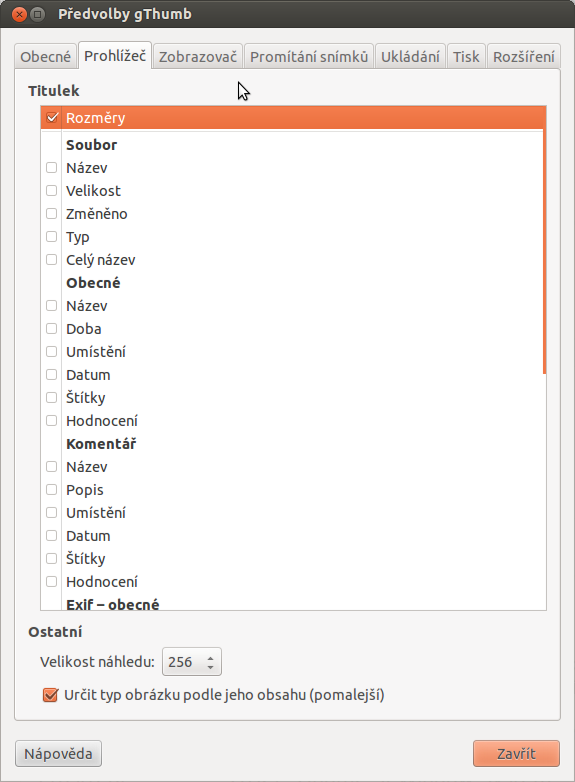Screen dimensions: 575x782
Task: Go to the Ukládání tab
Action: pos(410,56)
